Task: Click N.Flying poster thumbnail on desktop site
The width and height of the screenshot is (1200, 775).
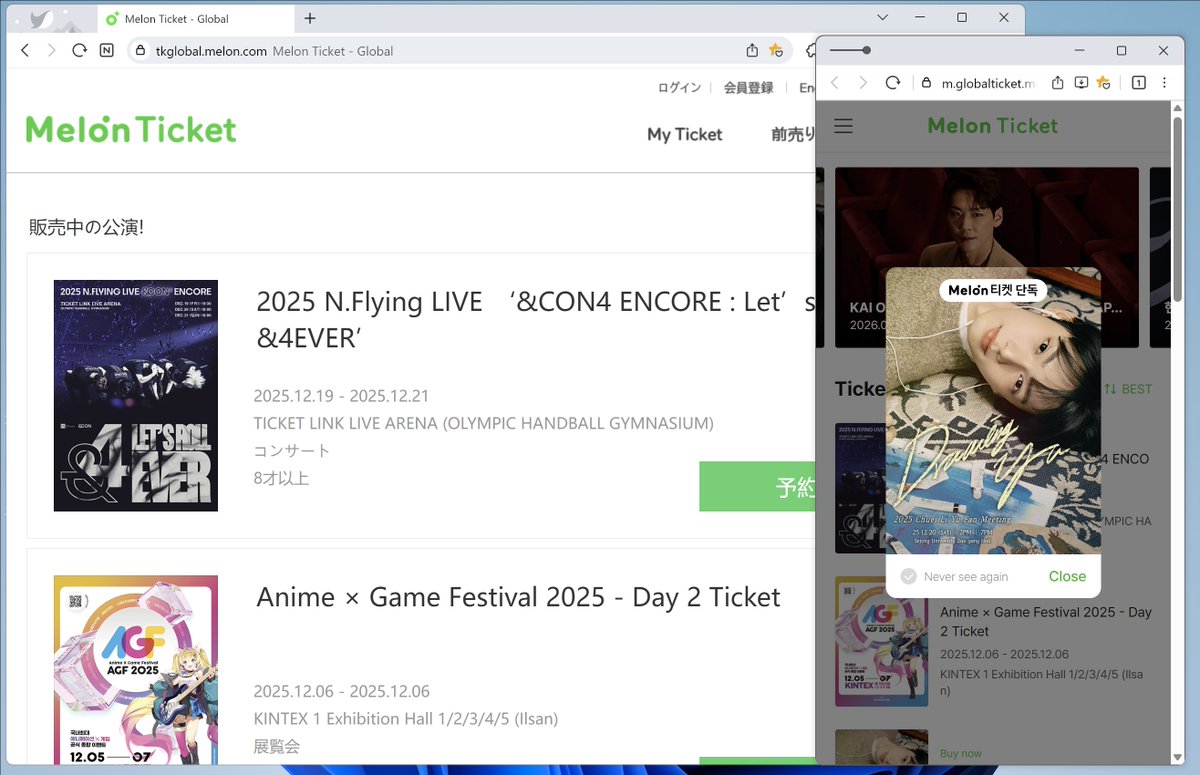Action: click(136, 395)
